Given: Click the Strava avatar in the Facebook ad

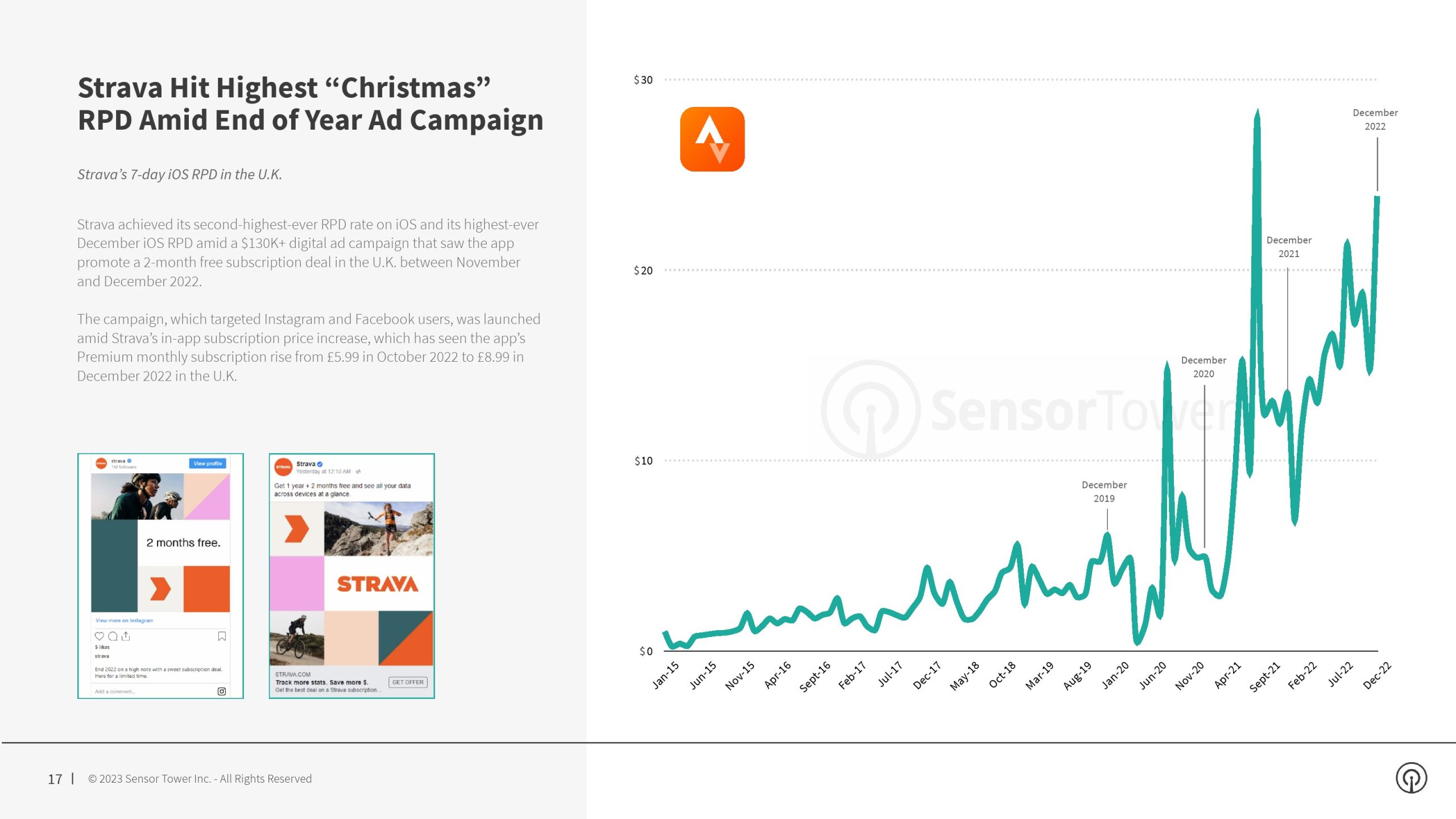Looking at the screenshot, I should pyautogui.click(x=283, y=467).
